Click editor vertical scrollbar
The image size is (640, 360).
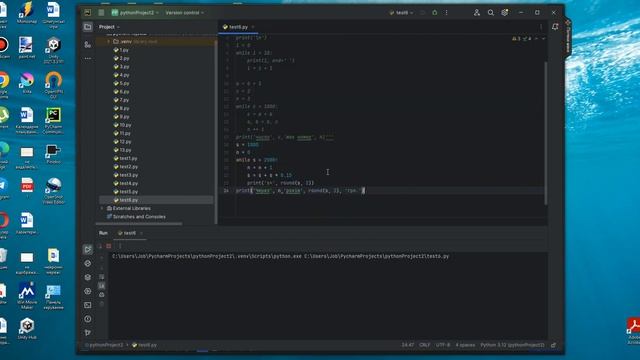(546, 133)
